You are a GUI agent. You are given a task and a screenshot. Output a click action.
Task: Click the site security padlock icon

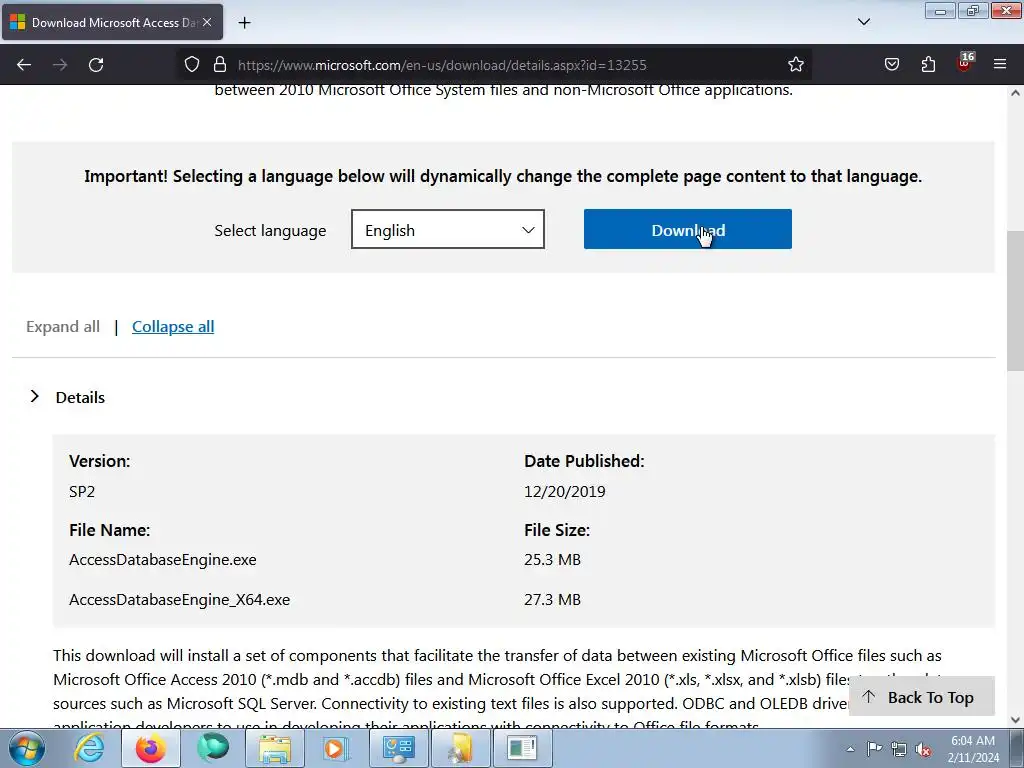click(x=220, y=65)
